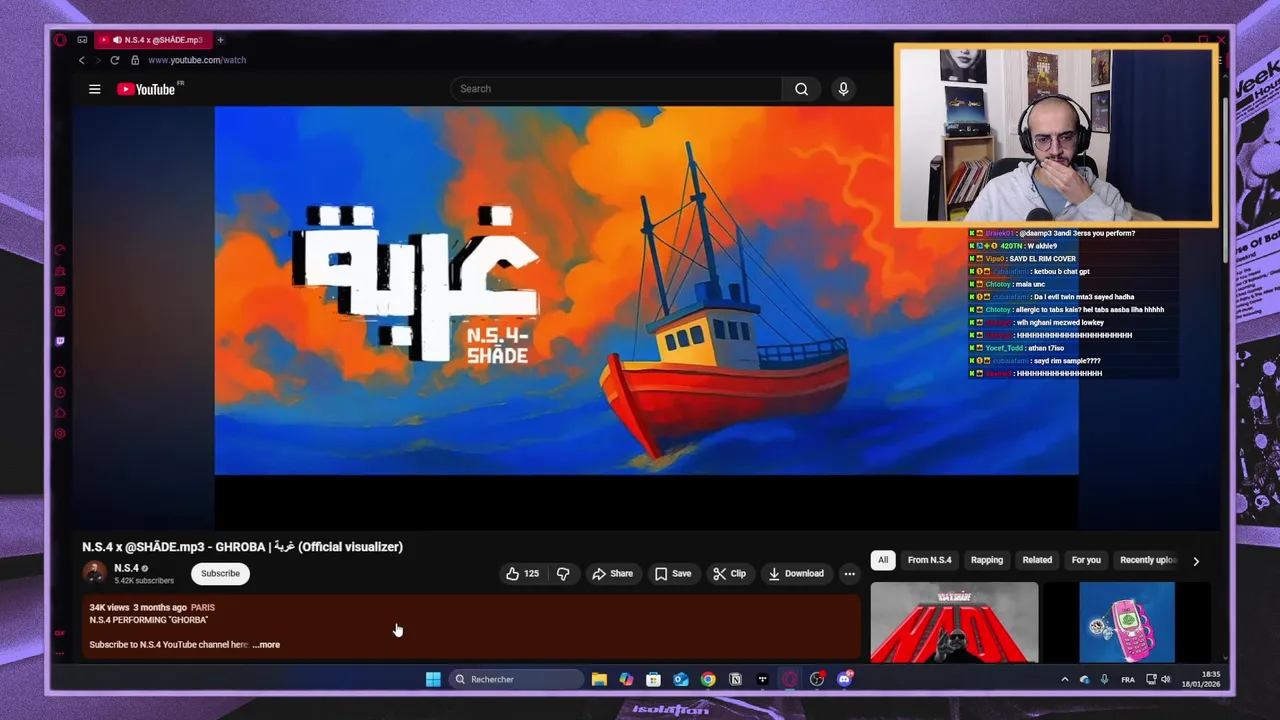Open the red recommended video thumbnail
Viewport: 1280px width, 720px height.
coord(954,623)
